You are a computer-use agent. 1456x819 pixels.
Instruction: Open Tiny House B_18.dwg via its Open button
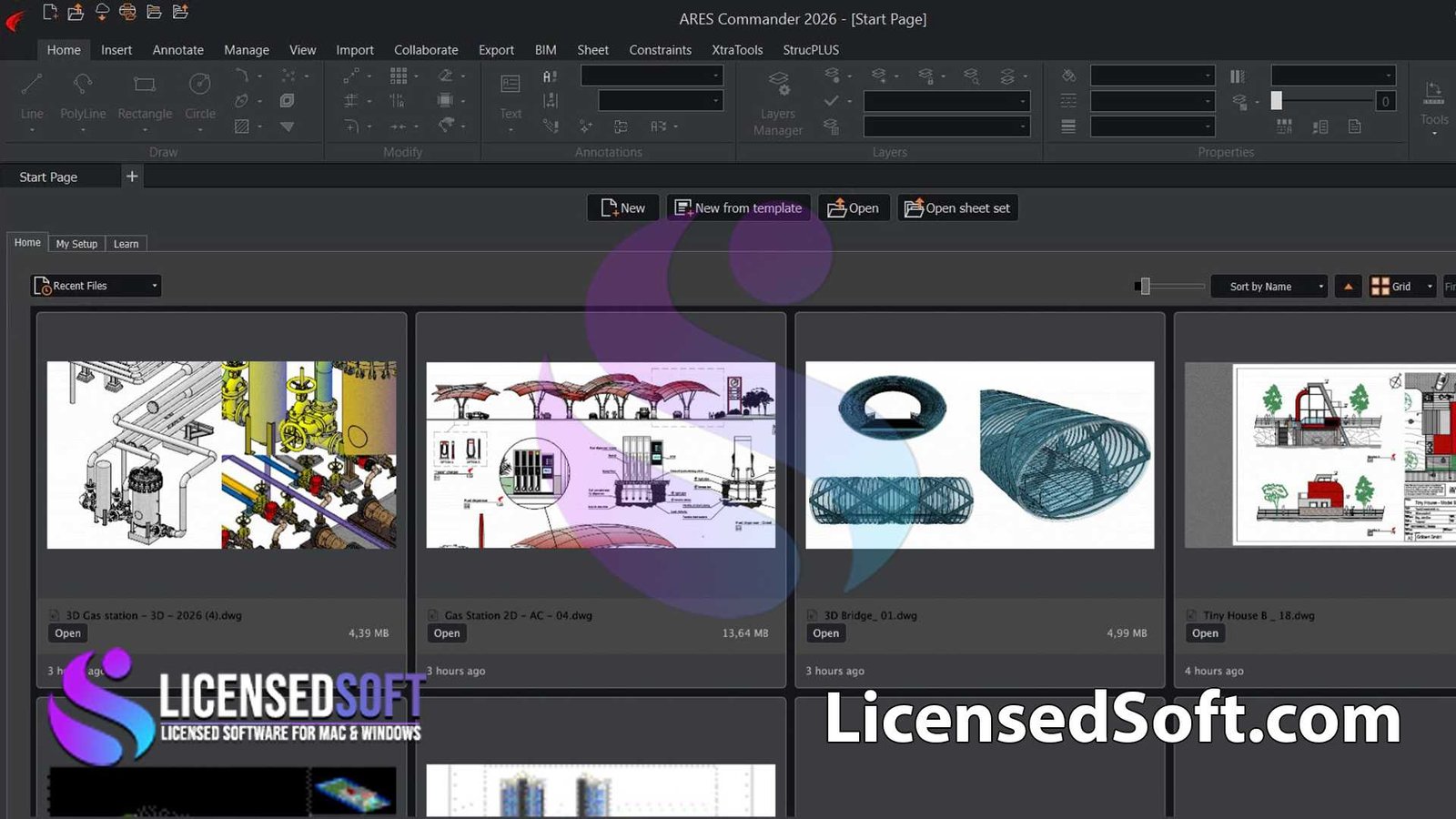pos(1205,633)
